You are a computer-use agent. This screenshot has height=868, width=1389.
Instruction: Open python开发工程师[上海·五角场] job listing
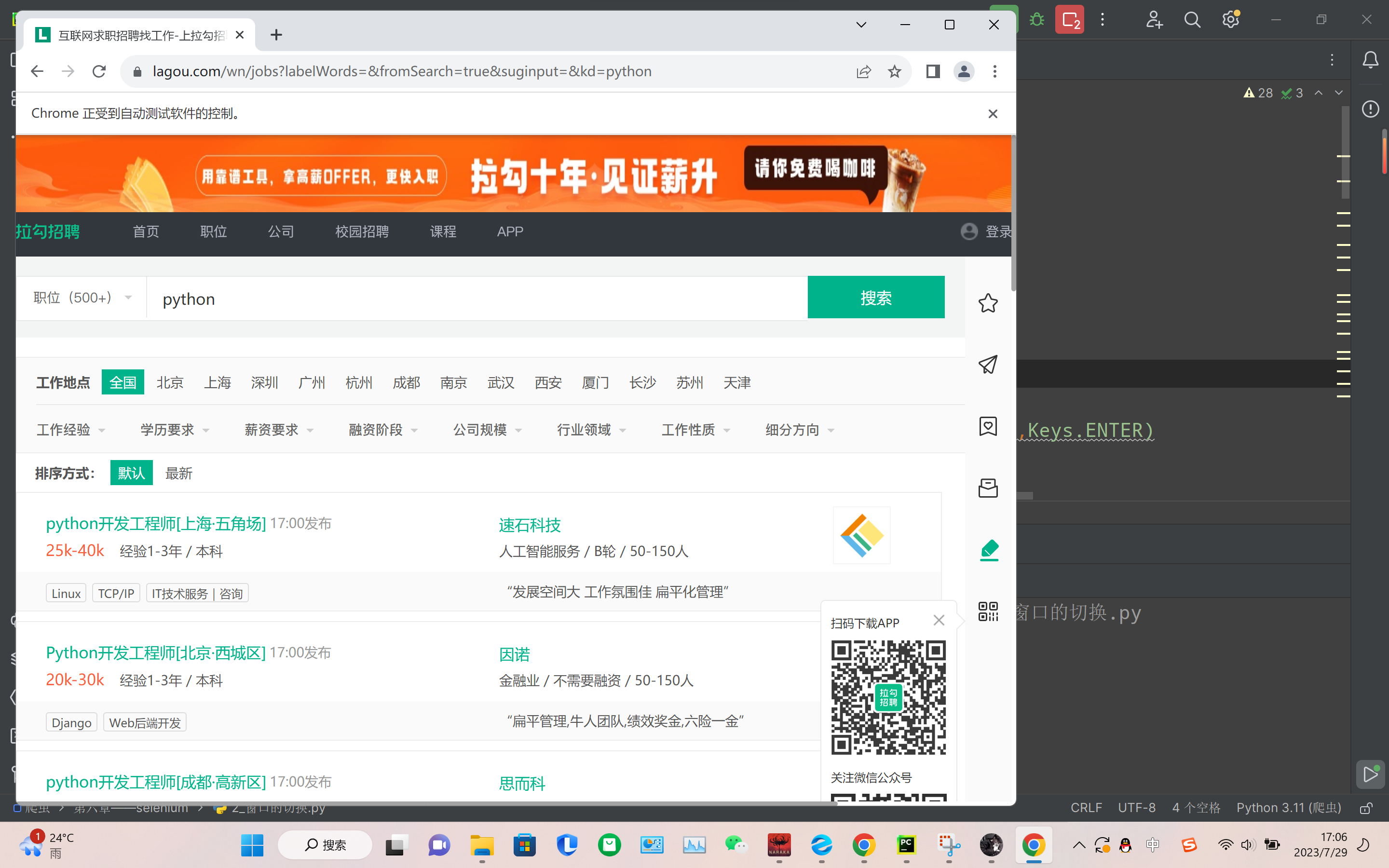point(156,524)
